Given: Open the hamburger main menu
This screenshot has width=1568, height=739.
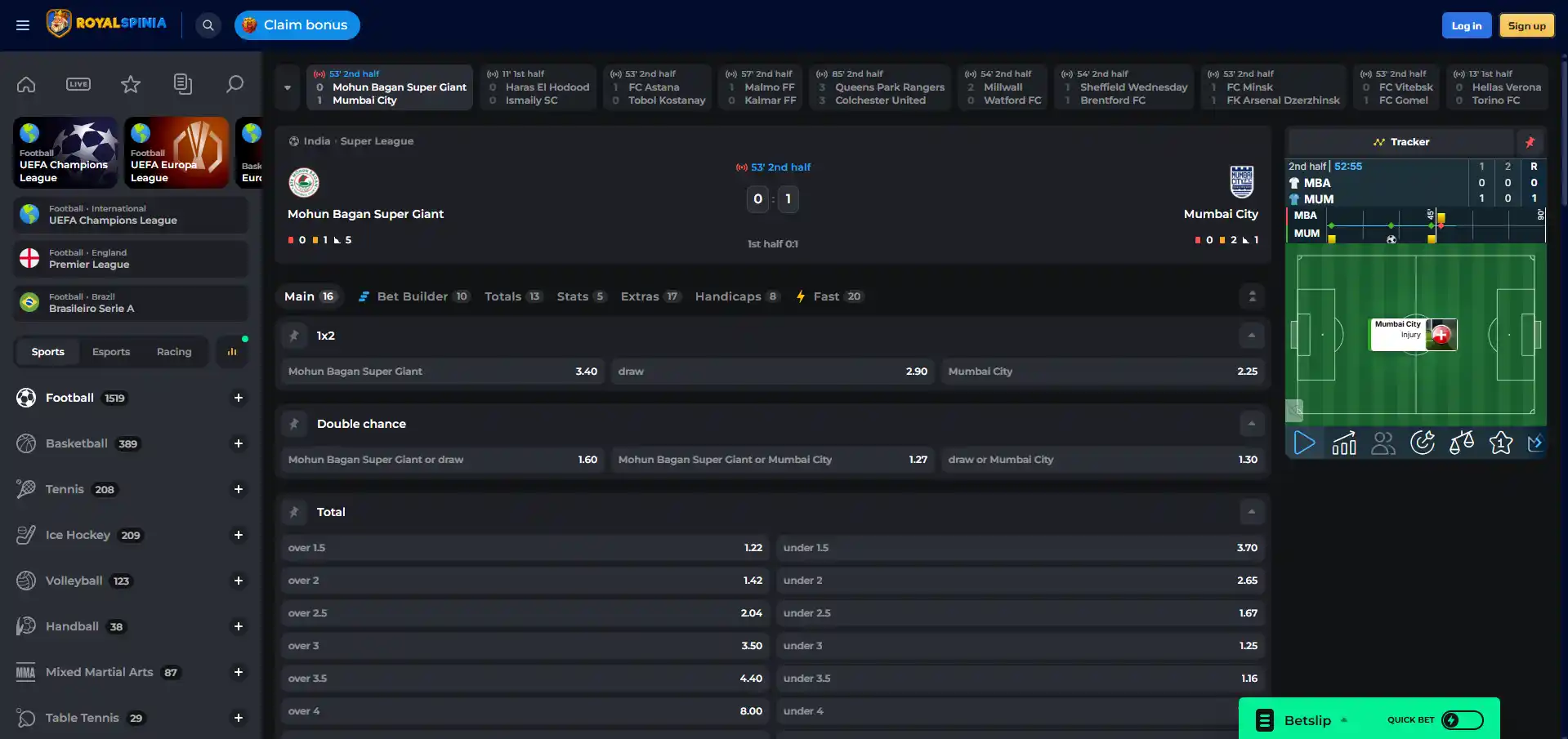Looking at the screenshot, I should [x=23, y=25].
